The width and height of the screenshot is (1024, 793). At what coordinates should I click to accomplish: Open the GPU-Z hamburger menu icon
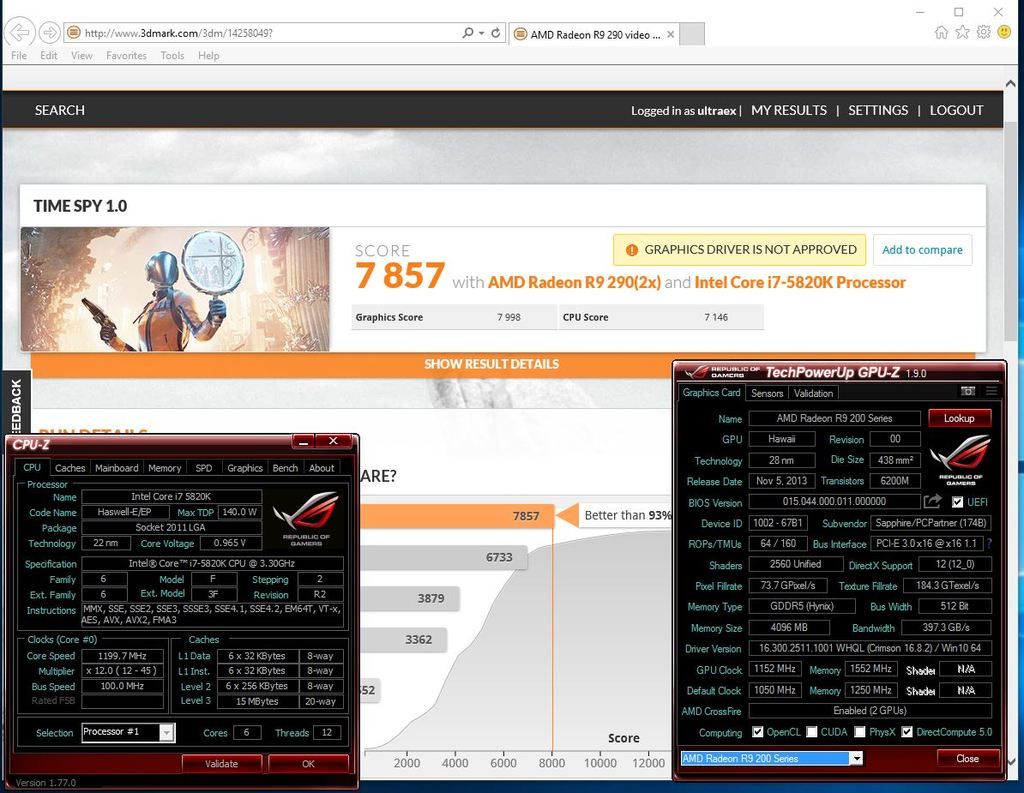[991, 391]
